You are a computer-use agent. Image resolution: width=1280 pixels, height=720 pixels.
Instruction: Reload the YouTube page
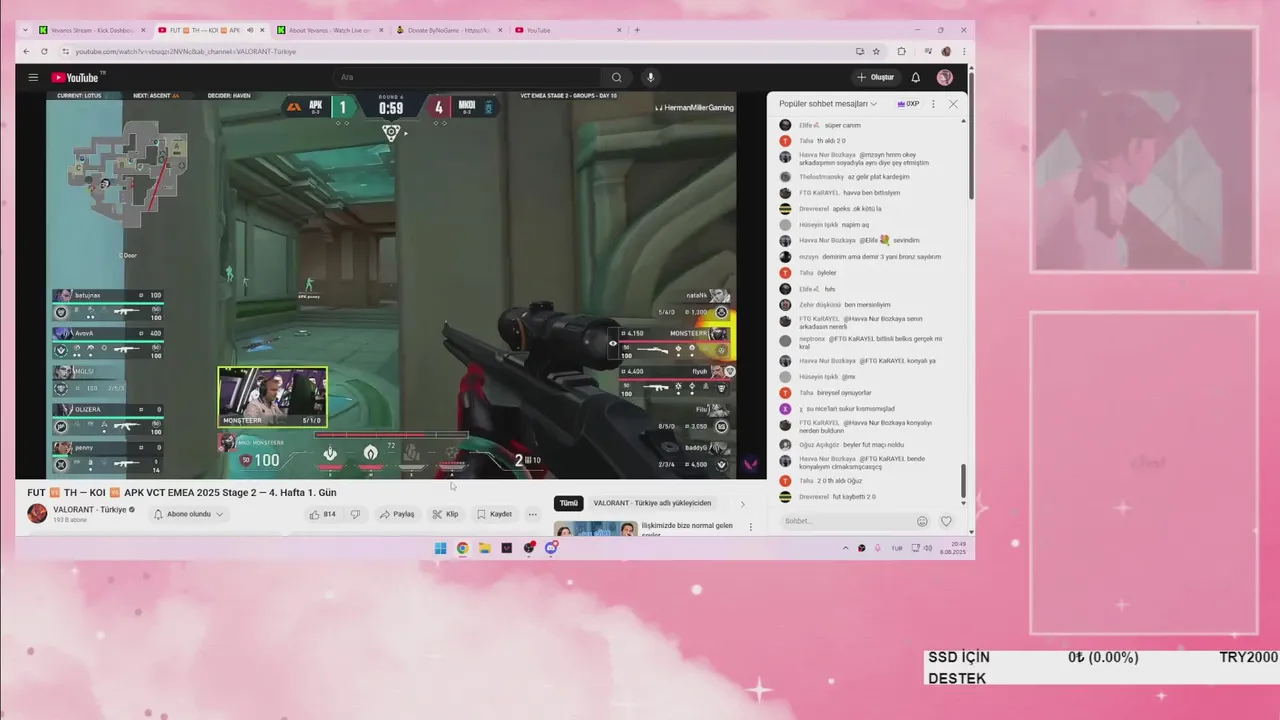click(44, 51)
